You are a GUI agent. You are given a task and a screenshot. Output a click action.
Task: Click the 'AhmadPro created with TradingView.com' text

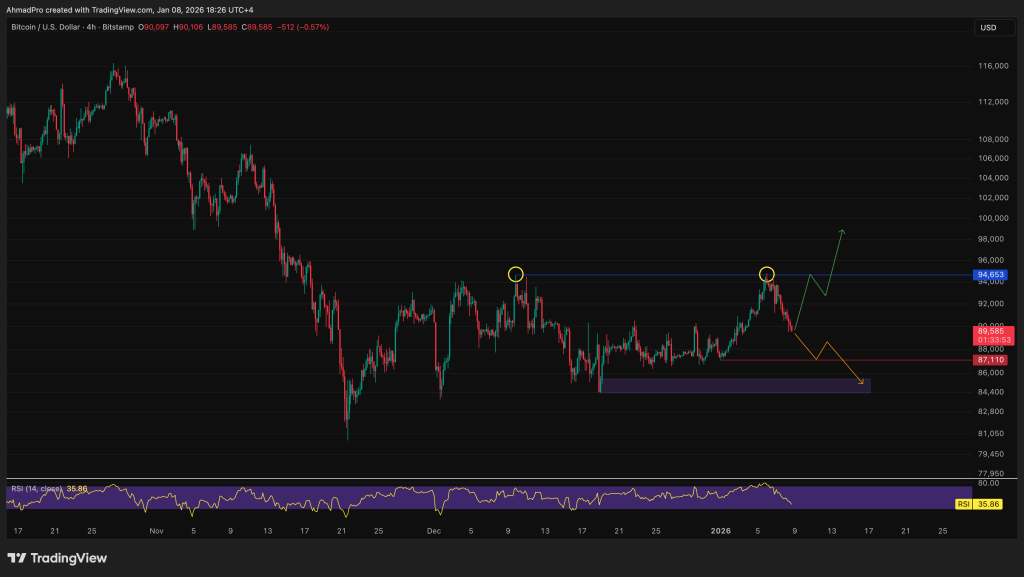[130, 9]
